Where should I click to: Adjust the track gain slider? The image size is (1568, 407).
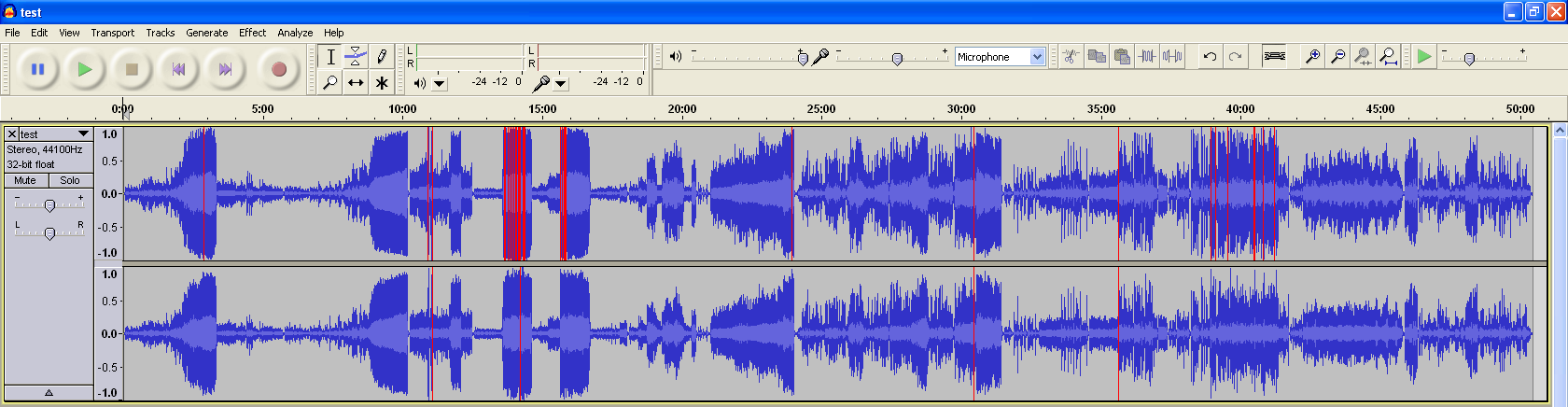[x=49, y=205]
